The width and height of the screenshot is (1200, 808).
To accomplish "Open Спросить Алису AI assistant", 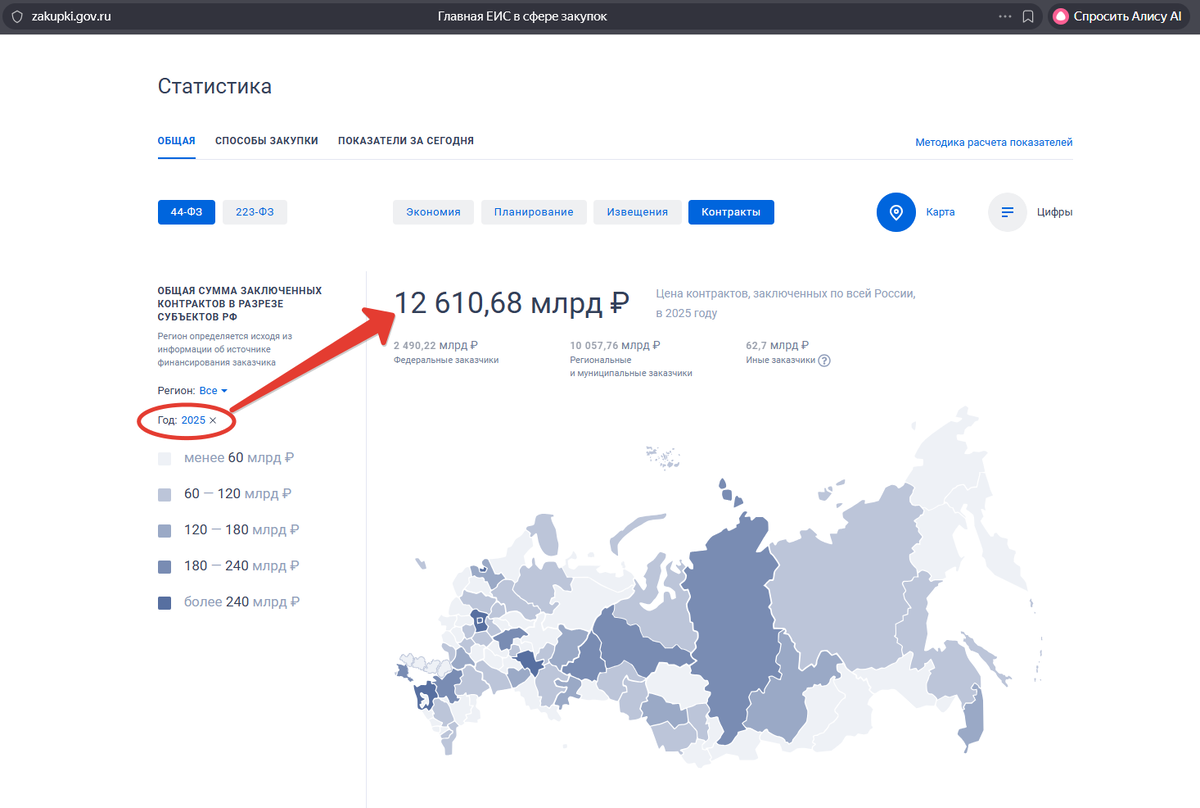I will [x=1120, y=16].
